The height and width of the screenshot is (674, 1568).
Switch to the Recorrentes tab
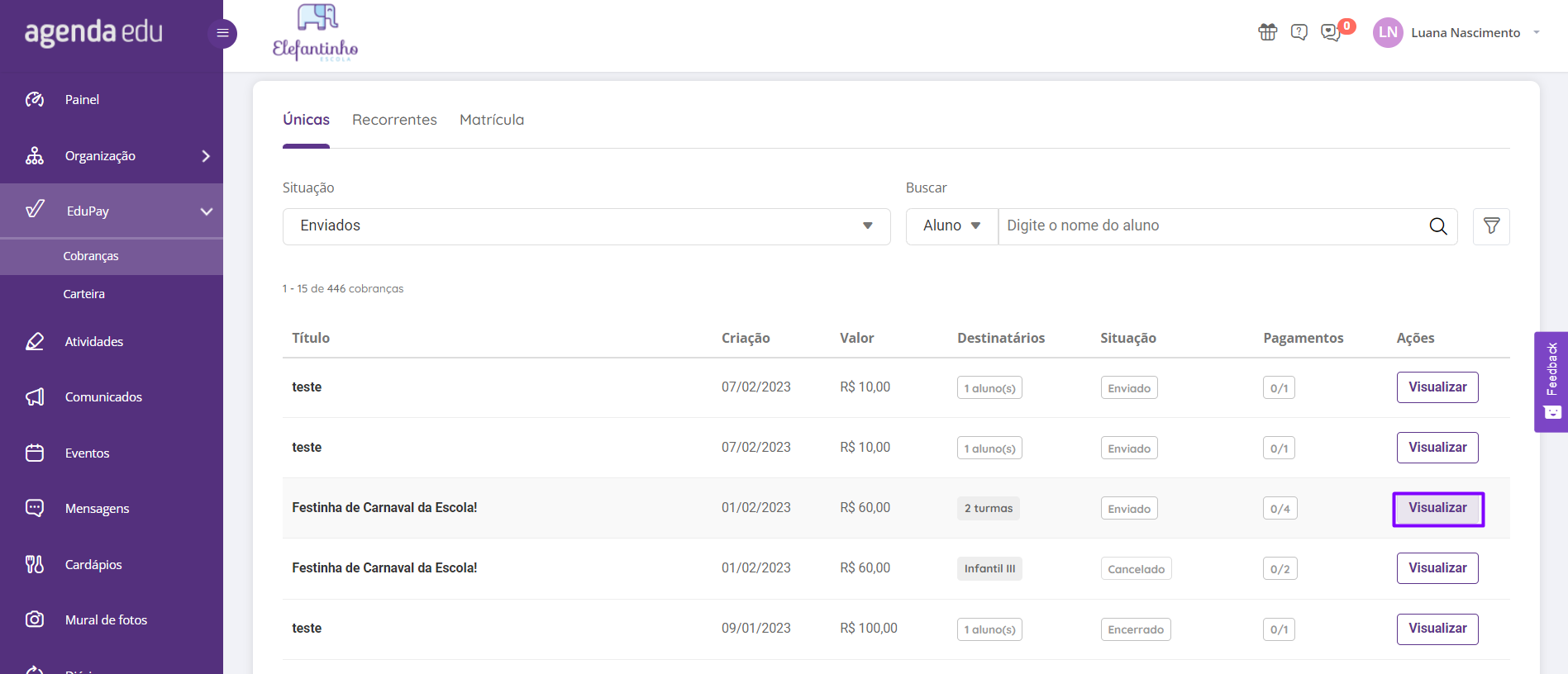[x=394, y=120]
